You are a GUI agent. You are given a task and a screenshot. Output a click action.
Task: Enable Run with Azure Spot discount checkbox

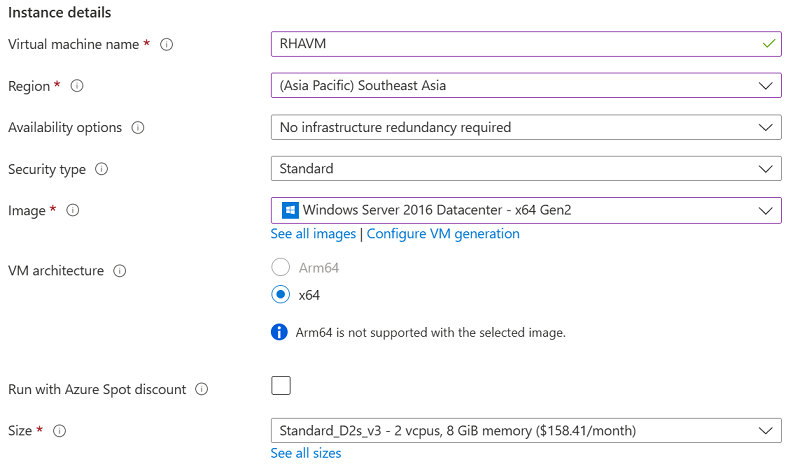281,385
